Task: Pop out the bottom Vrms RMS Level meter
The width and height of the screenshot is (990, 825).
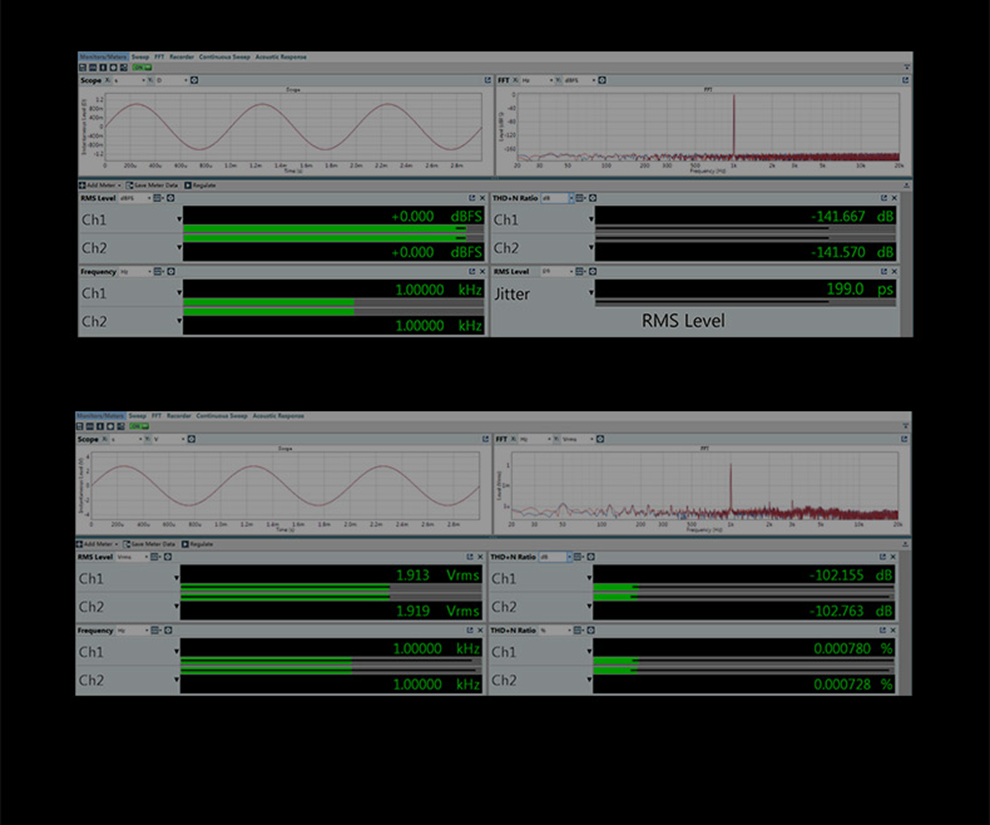Action: [469, 557]
